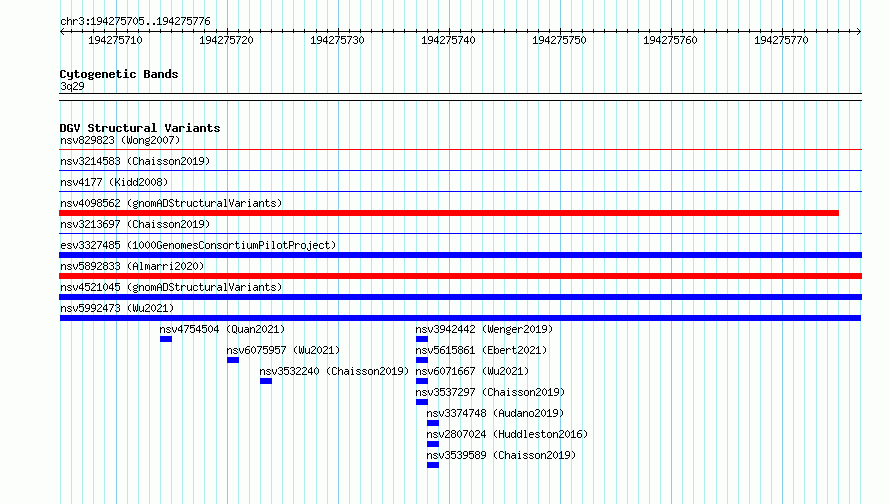Click the chr3:194275705..194275776 region label
This screenshot has height=504, width=890.
pyautogui.click(x=135, y=21)
